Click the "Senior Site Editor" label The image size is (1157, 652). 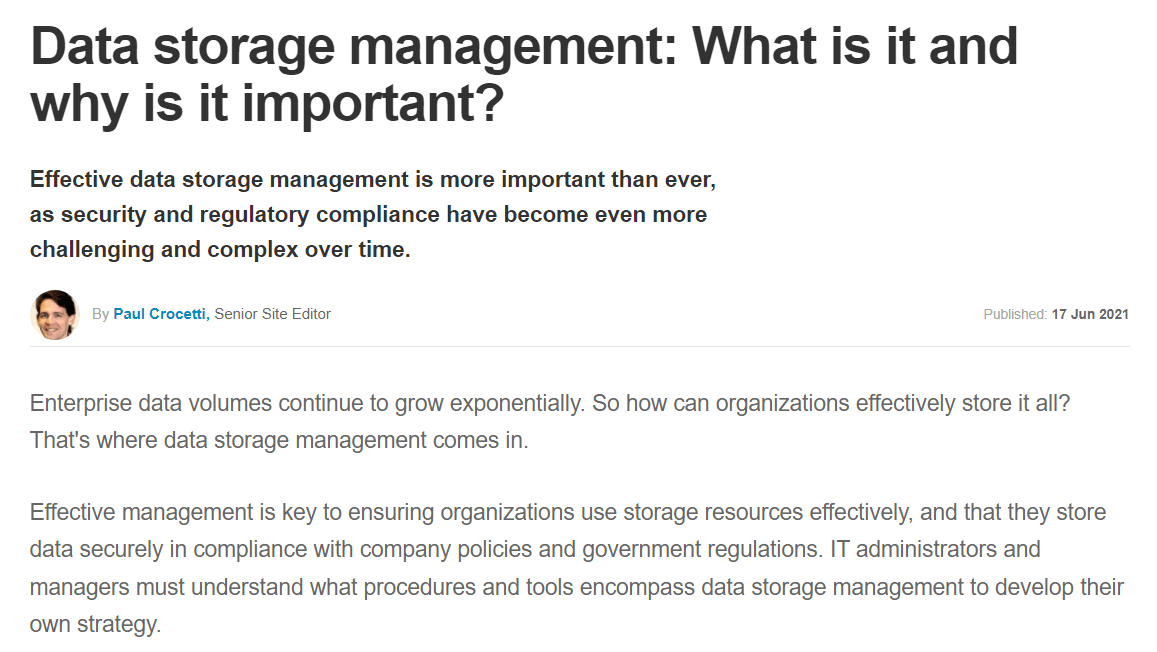(x=272, y=314)
